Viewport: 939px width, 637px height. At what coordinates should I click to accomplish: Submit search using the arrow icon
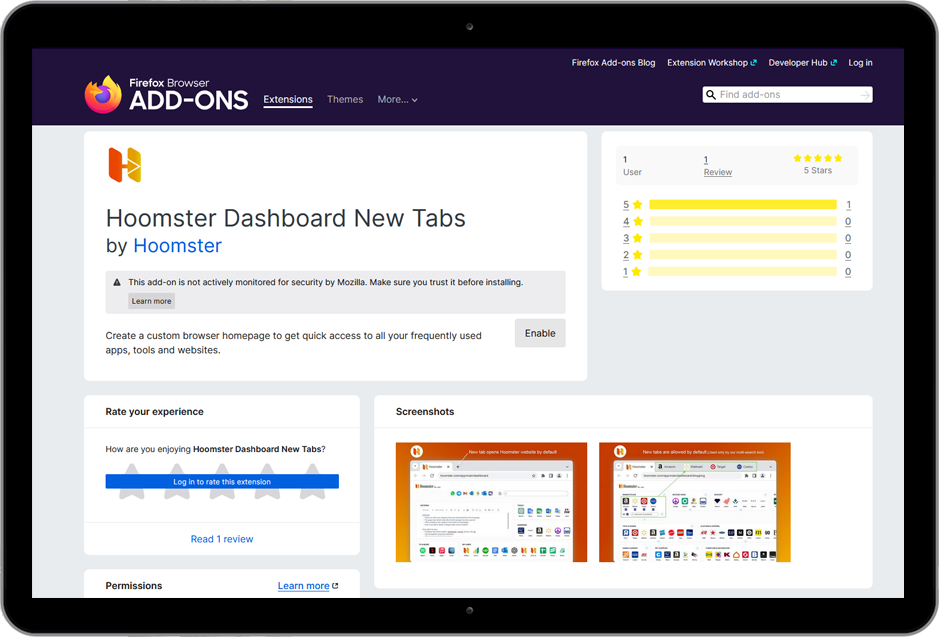tap(865, 95)
